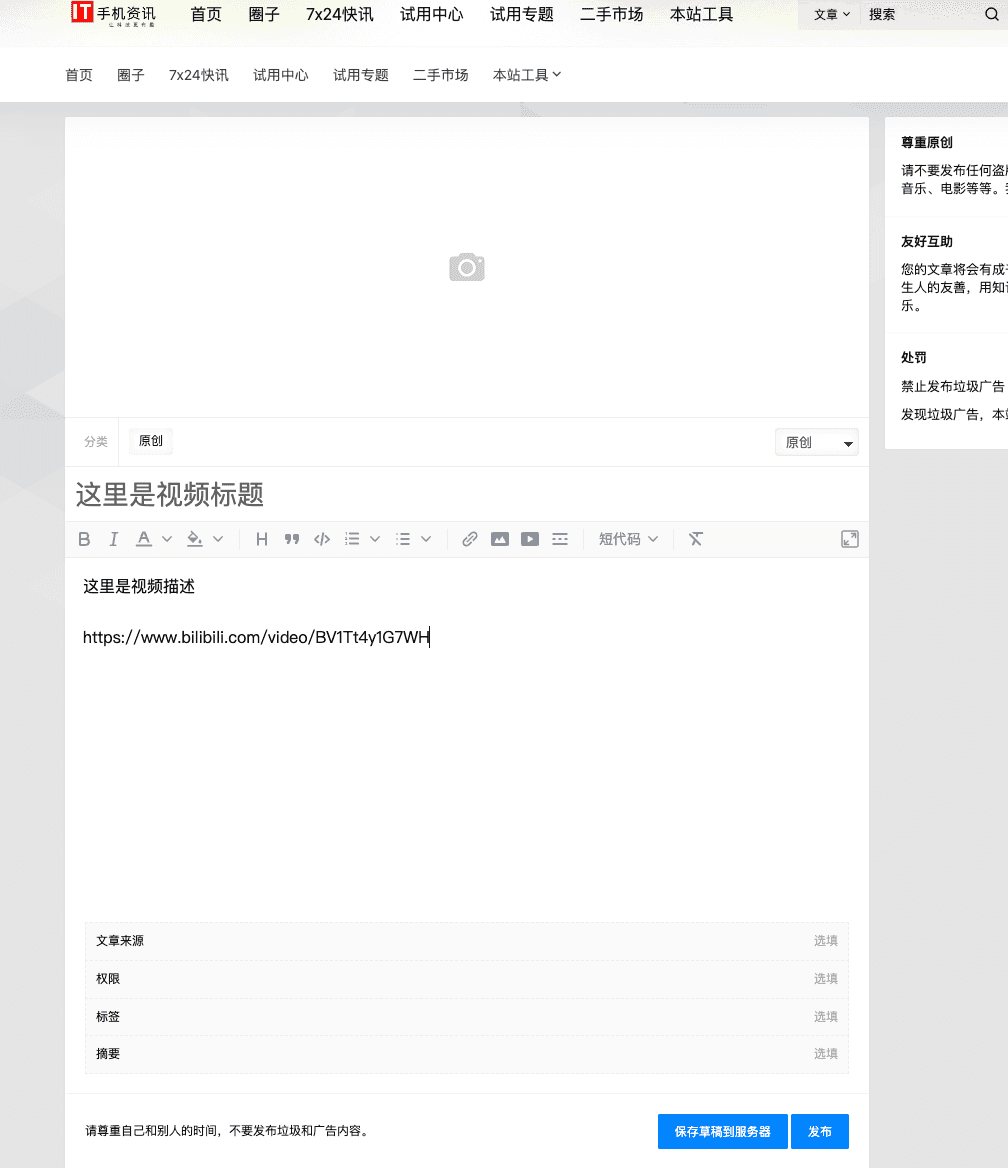This screenshot has width=1008, height=1168.
Task: Insert a code block with code icon
Action: 322,539
